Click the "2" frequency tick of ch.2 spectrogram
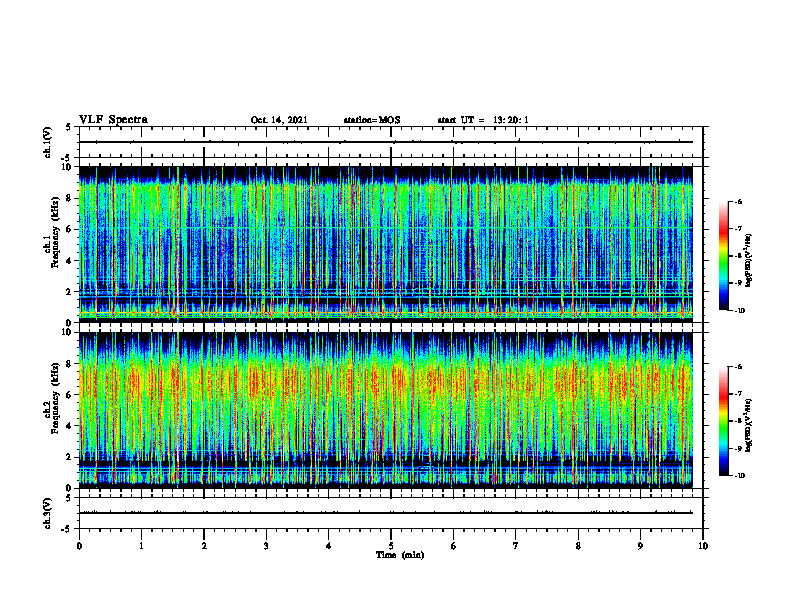Viewport: 792px width, 612px height. click(70, 457)
